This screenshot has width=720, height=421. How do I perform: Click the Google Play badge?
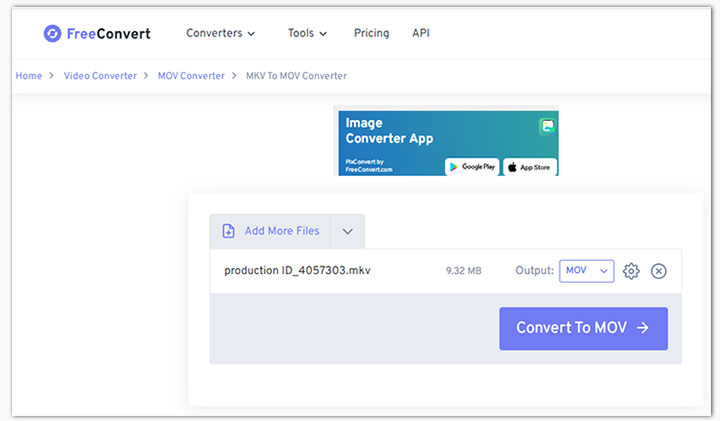[472, 166]
